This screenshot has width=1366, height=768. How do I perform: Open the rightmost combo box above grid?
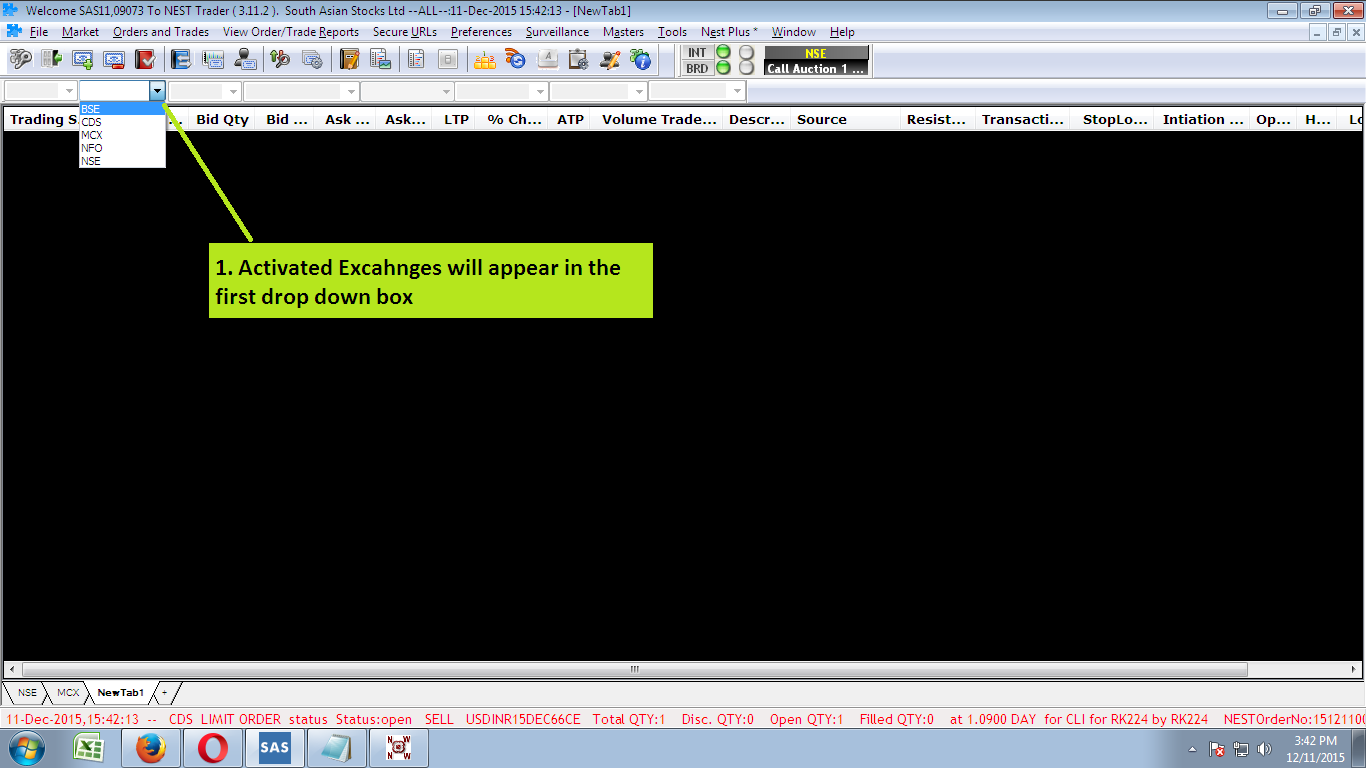pyautogui.click(x=697, y=91)
